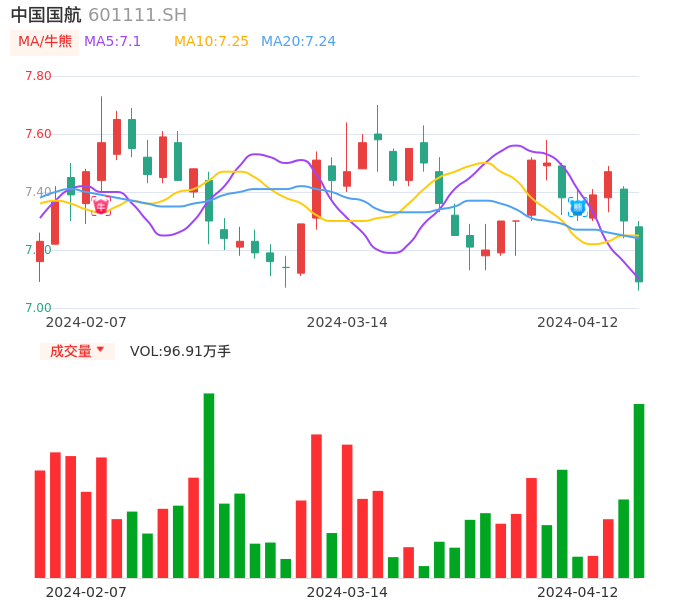Click the 7.80 price axis label
Image resolution: width=686 pixels, height=606 pixels.
pos(38,76)
